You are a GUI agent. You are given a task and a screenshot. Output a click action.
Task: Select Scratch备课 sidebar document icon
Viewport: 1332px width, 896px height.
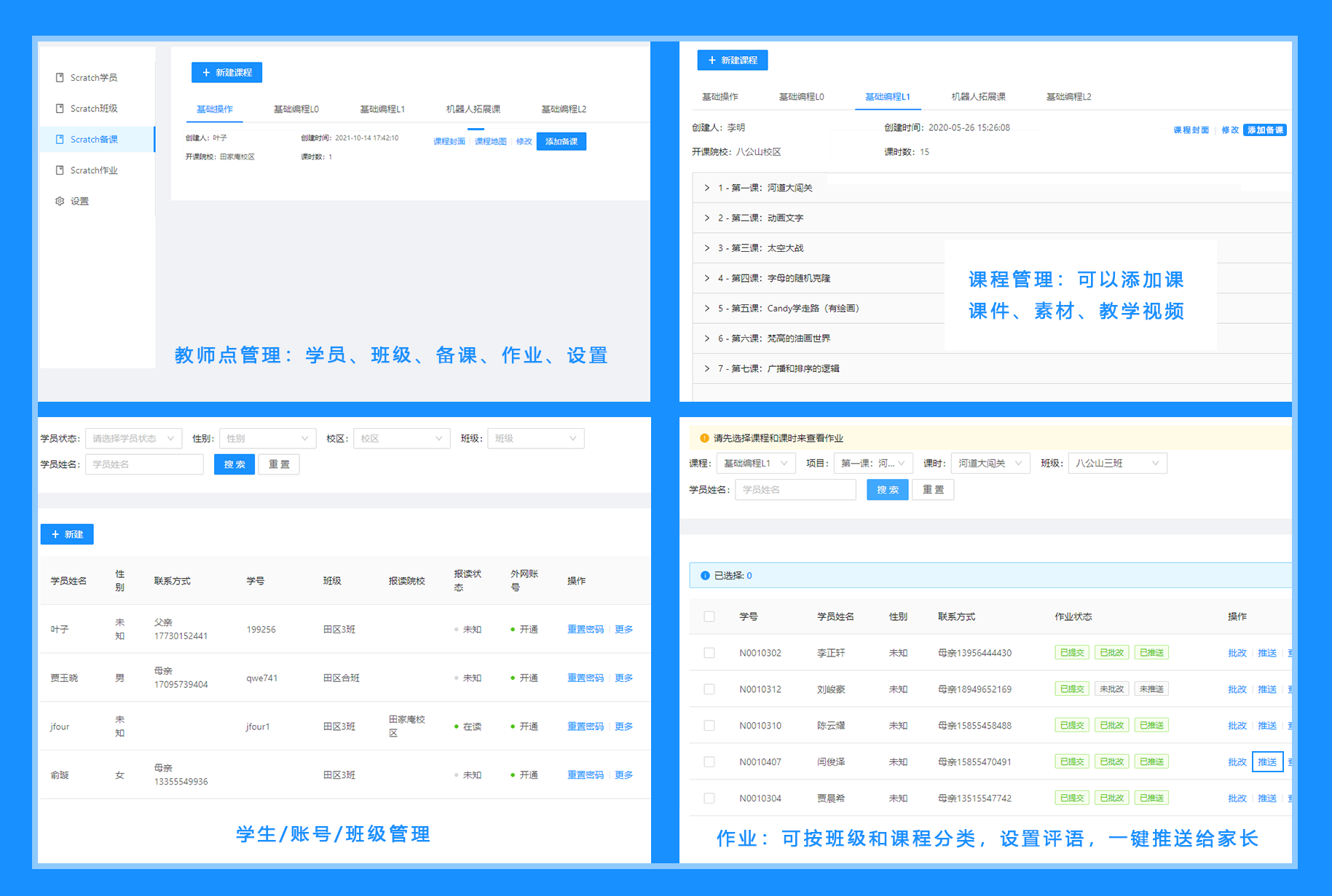coord(60,139)
